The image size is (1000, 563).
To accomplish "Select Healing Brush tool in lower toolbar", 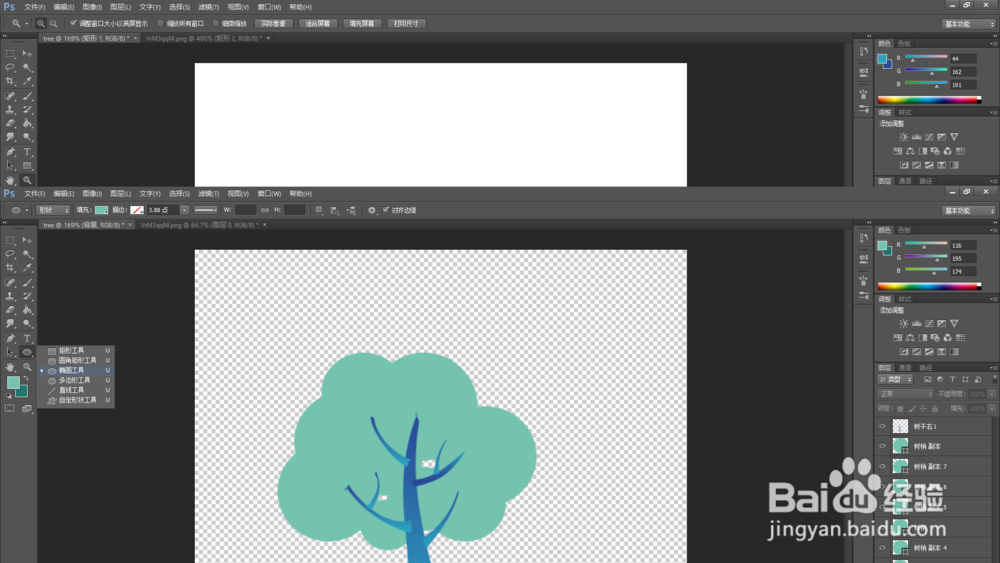I will click(10, 282).
